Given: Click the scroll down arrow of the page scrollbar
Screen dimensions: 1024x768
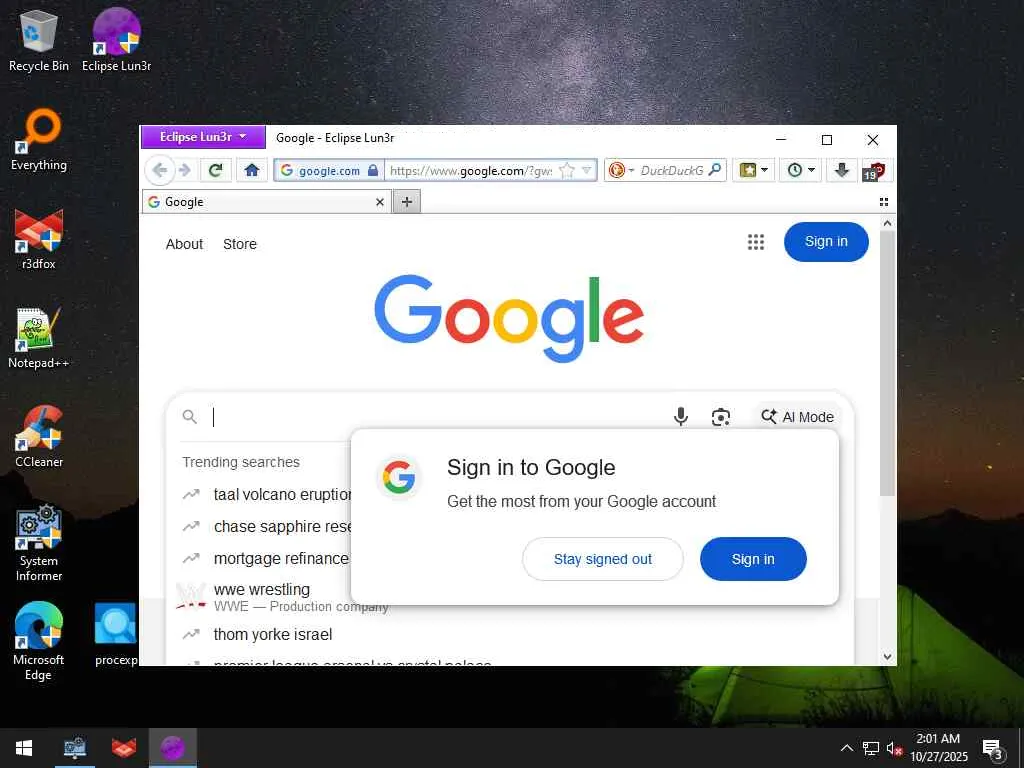Looking at the screenshot, I should point(887,657).
